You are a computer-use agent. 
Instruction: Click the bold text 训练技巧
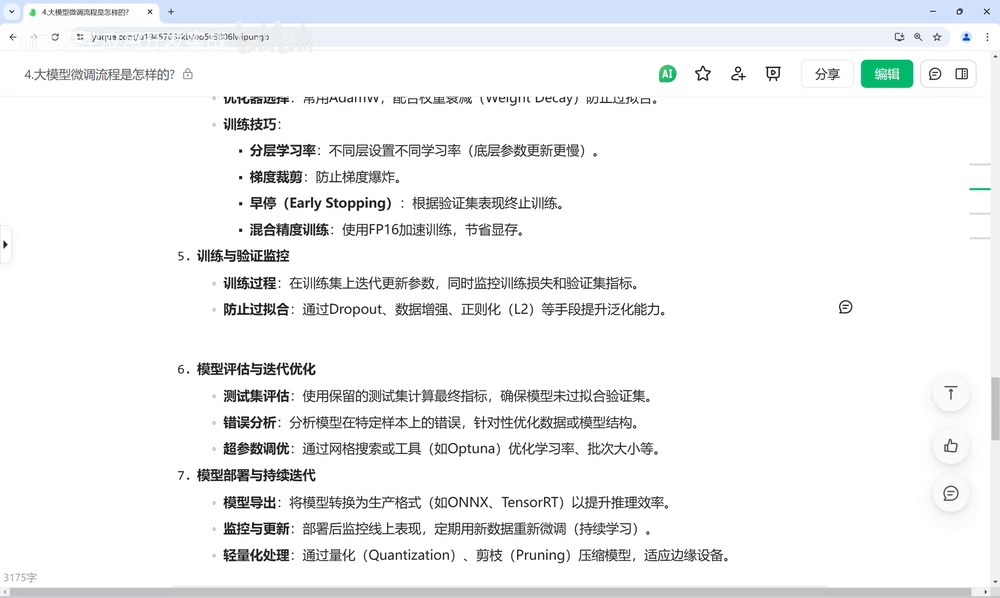pos(249,124)
